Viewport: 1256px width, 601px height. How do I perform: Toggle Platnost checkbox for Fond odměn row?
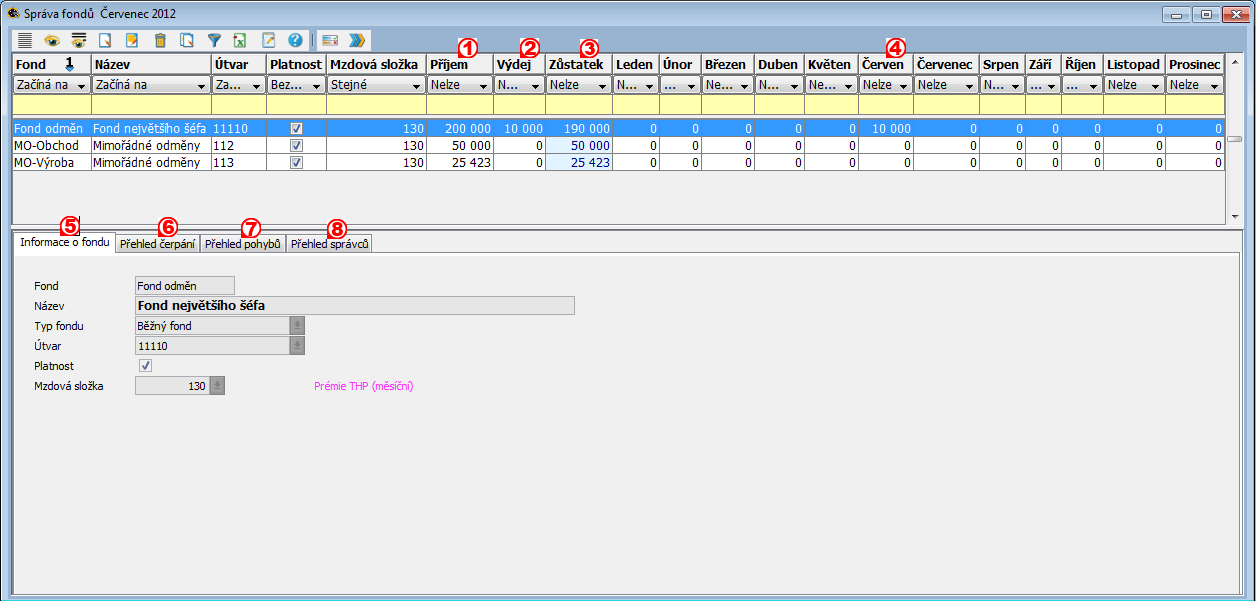[x=296, y=129]
